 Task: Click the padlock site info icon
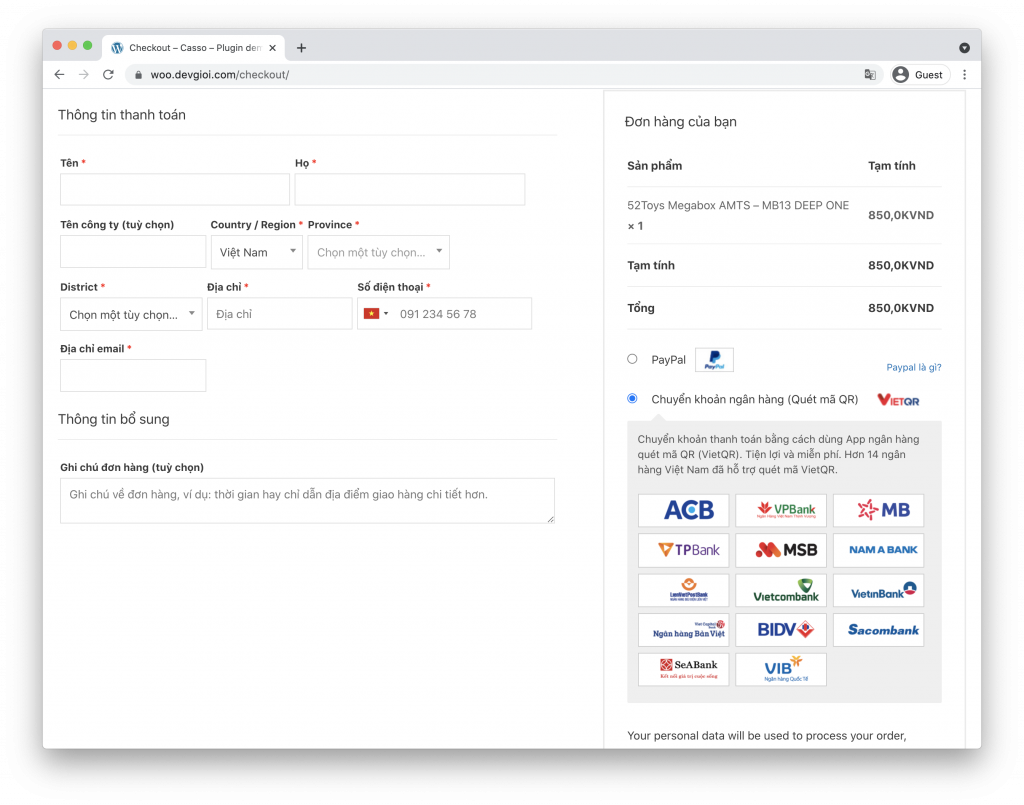[138, 75]
